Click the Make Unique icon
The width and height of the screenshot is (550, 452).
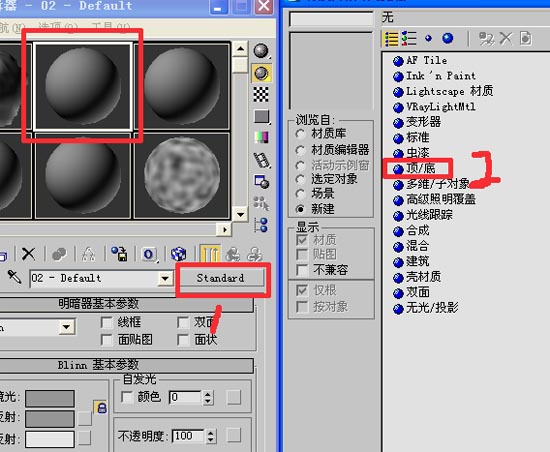click(88, 254)
